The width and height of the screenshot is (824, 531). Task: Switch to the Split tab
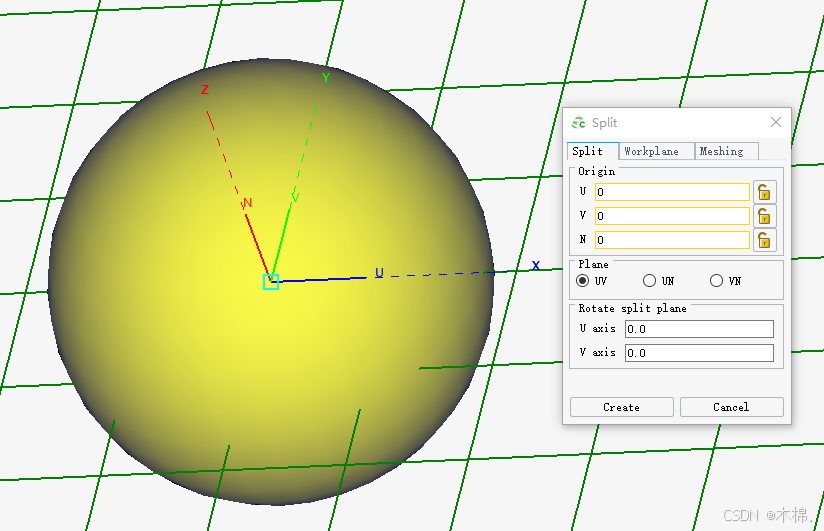tap(593, 151)
